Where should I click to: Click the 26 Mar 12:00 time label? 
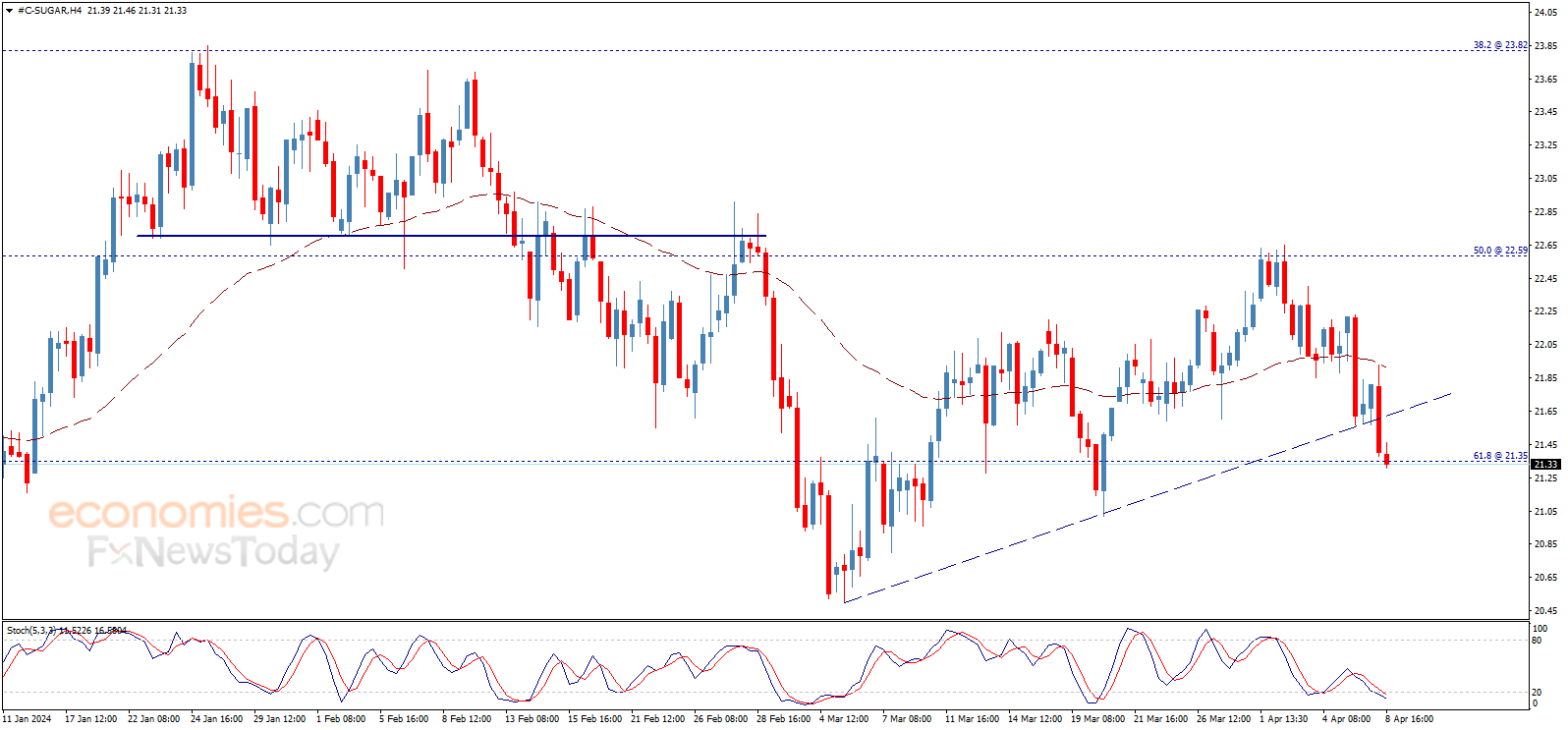(1223, 719)
